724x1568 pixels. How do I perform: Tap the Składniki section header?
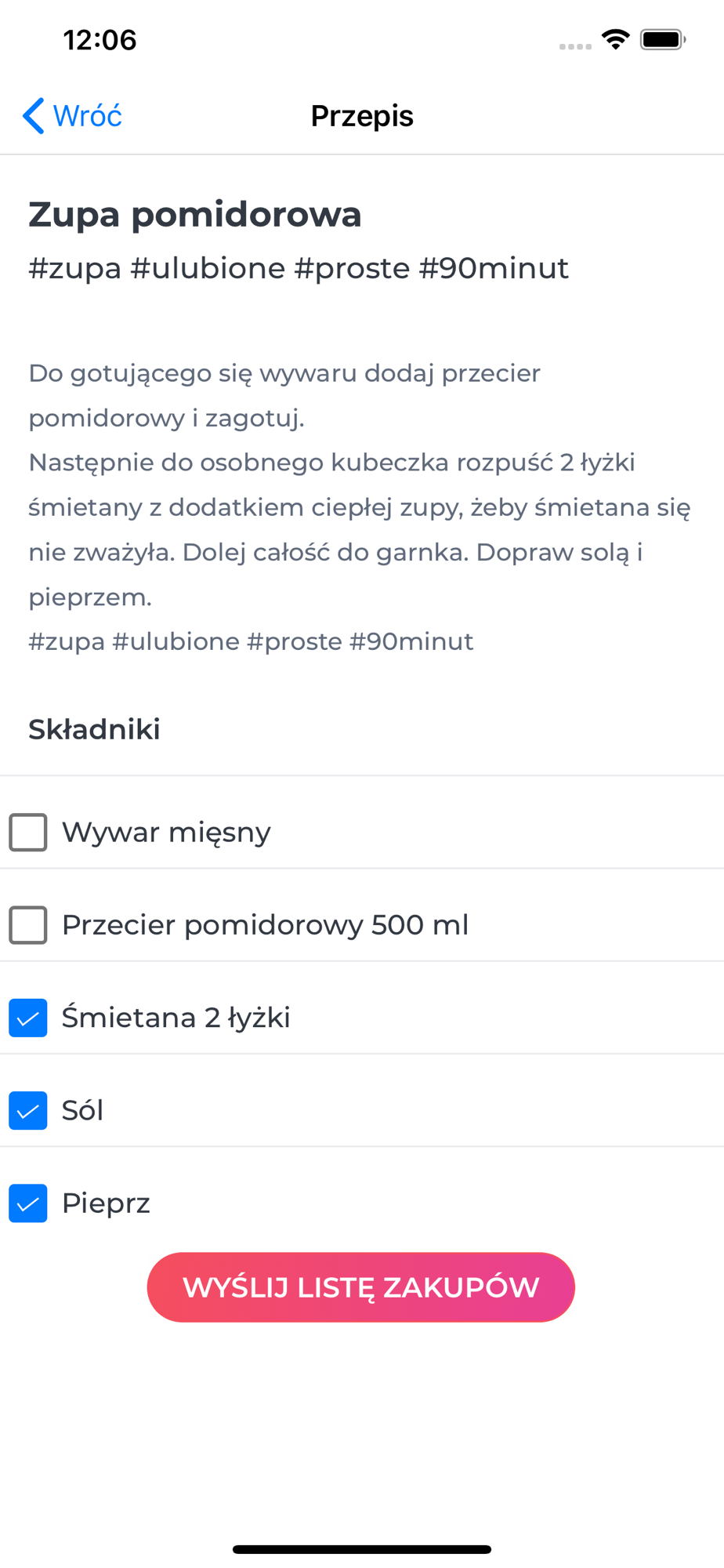click(x=95, y=729)
